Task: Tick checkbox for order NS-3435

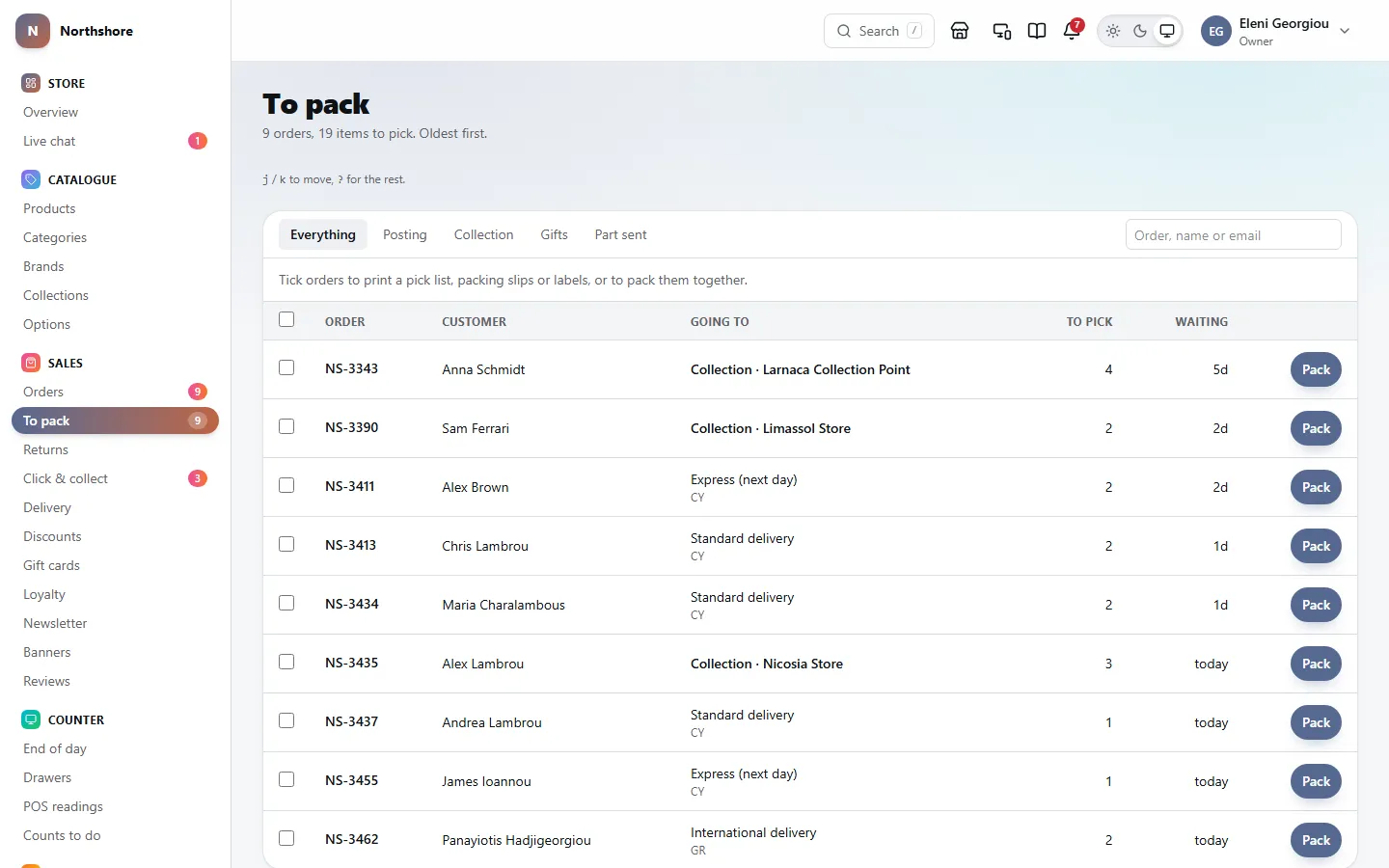Action: point(286,662)
